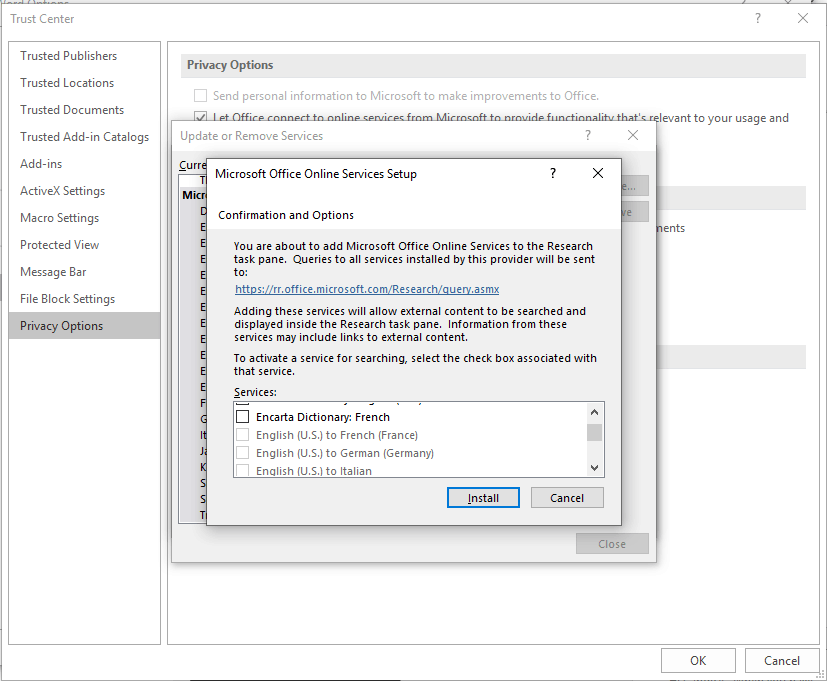
Task: Click OK in Trust Center
Action: 698,660
